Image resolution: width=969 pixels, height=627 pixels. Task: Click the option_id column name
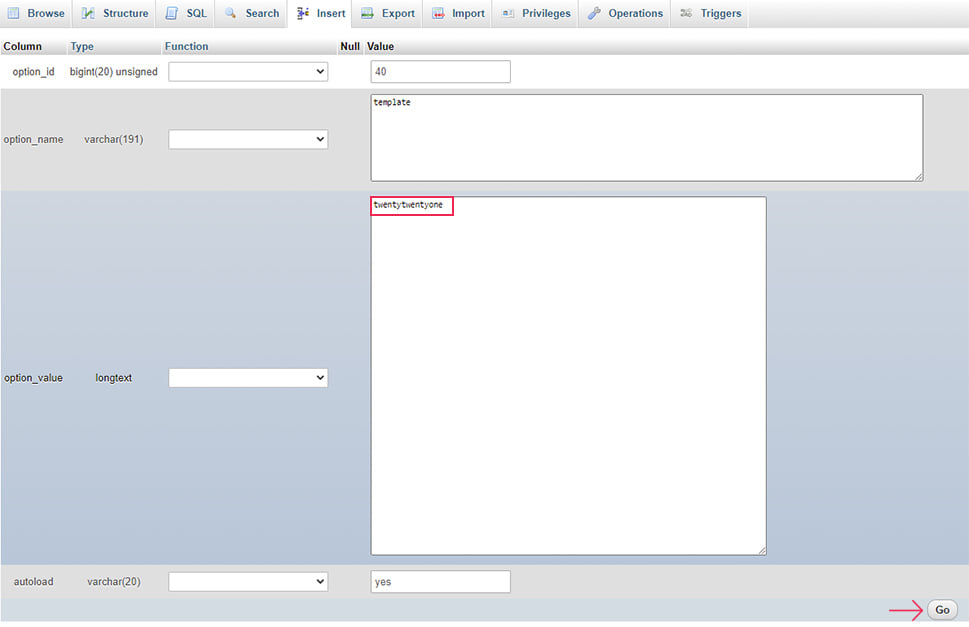(33, 72)
